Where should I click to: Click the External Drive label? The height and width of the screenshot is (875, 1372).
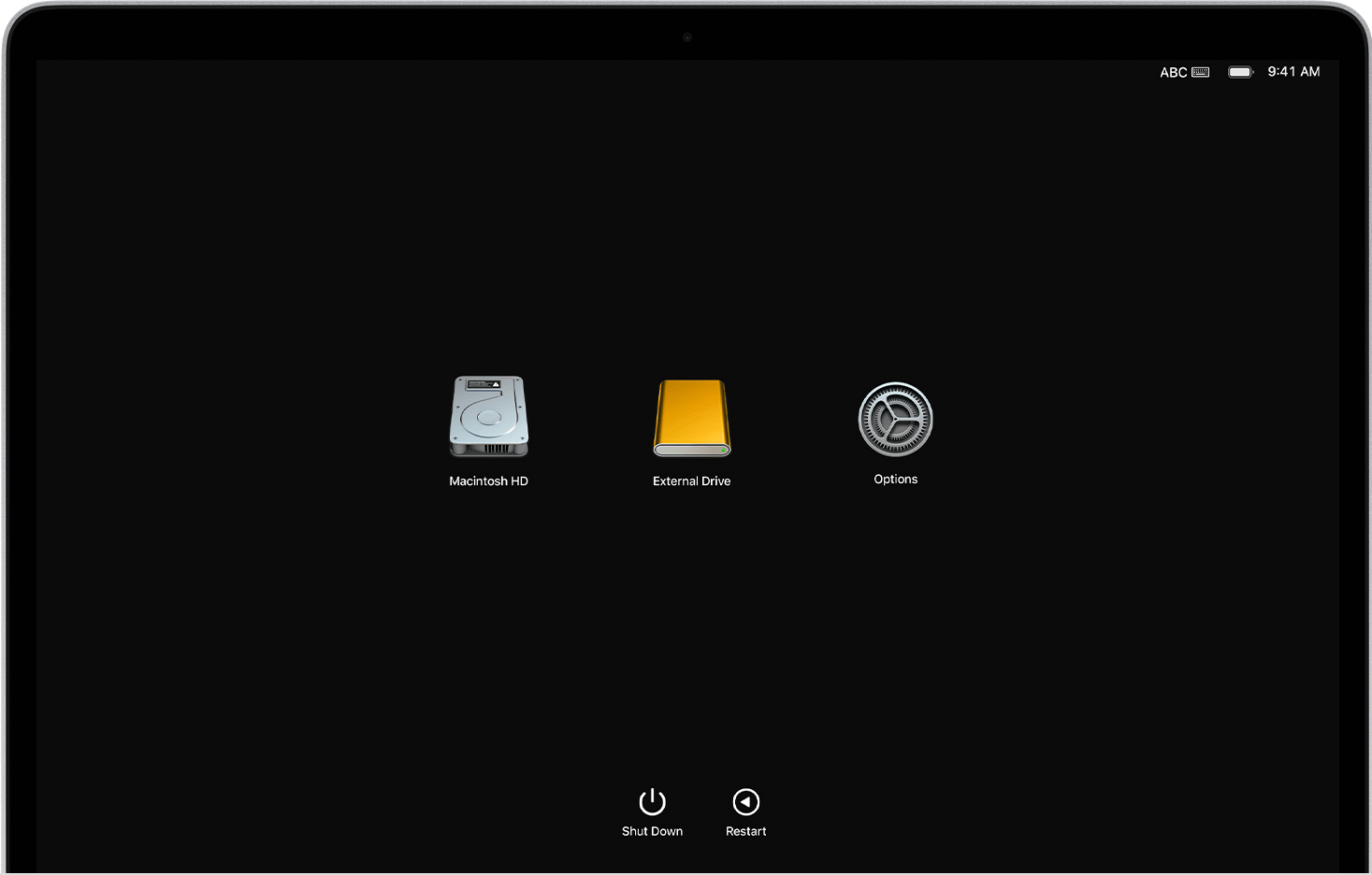(692, 481)
